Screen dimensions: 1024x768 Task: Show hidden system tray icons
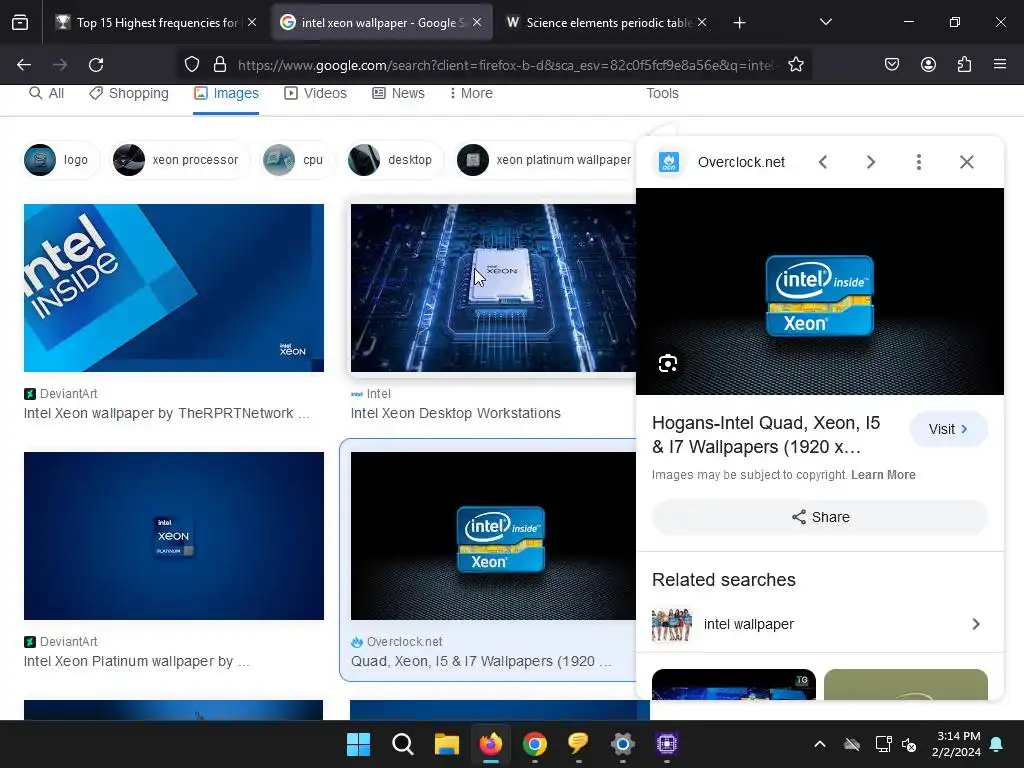tap(820, 744)
